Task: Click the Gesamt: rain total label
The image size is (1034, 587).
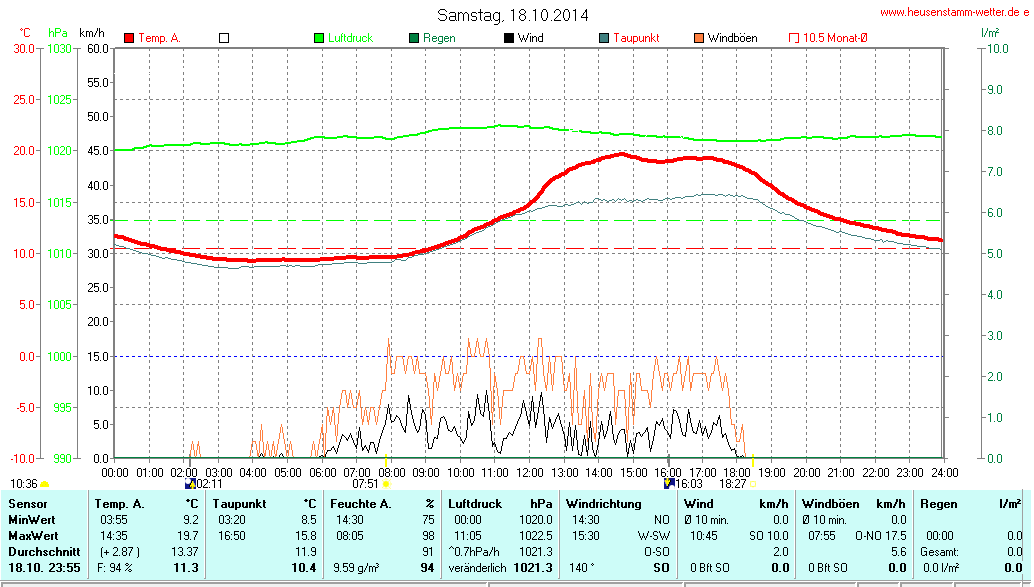Action: point(940,551)
